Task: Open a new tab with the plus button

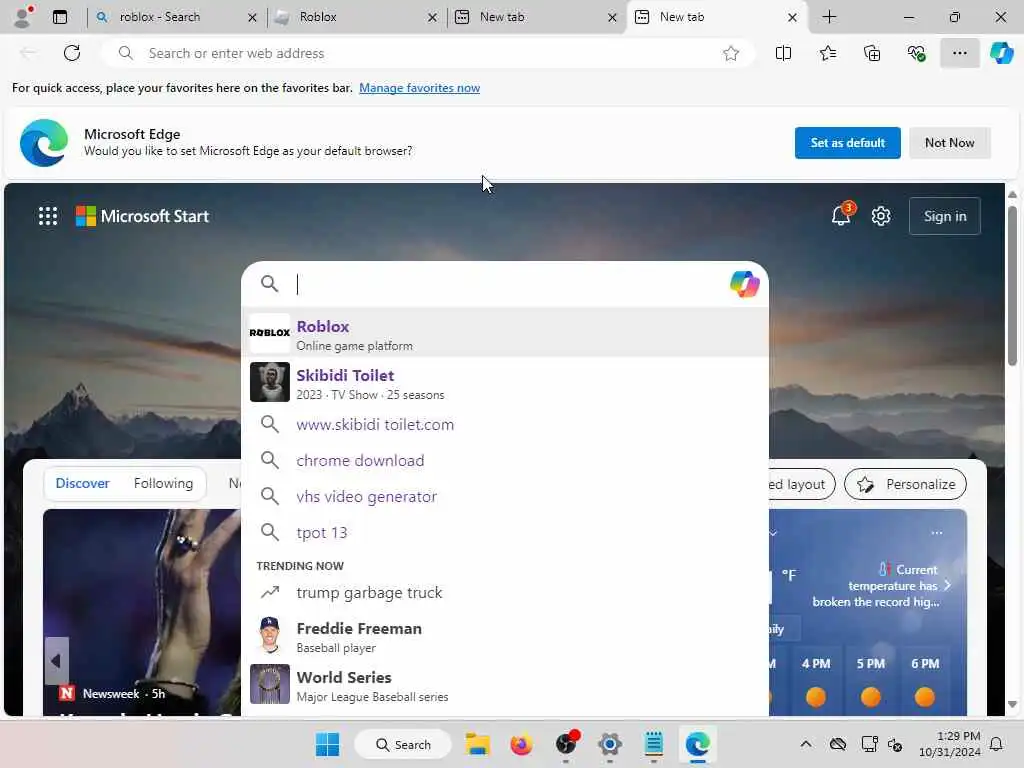Action: click(829, 17)
